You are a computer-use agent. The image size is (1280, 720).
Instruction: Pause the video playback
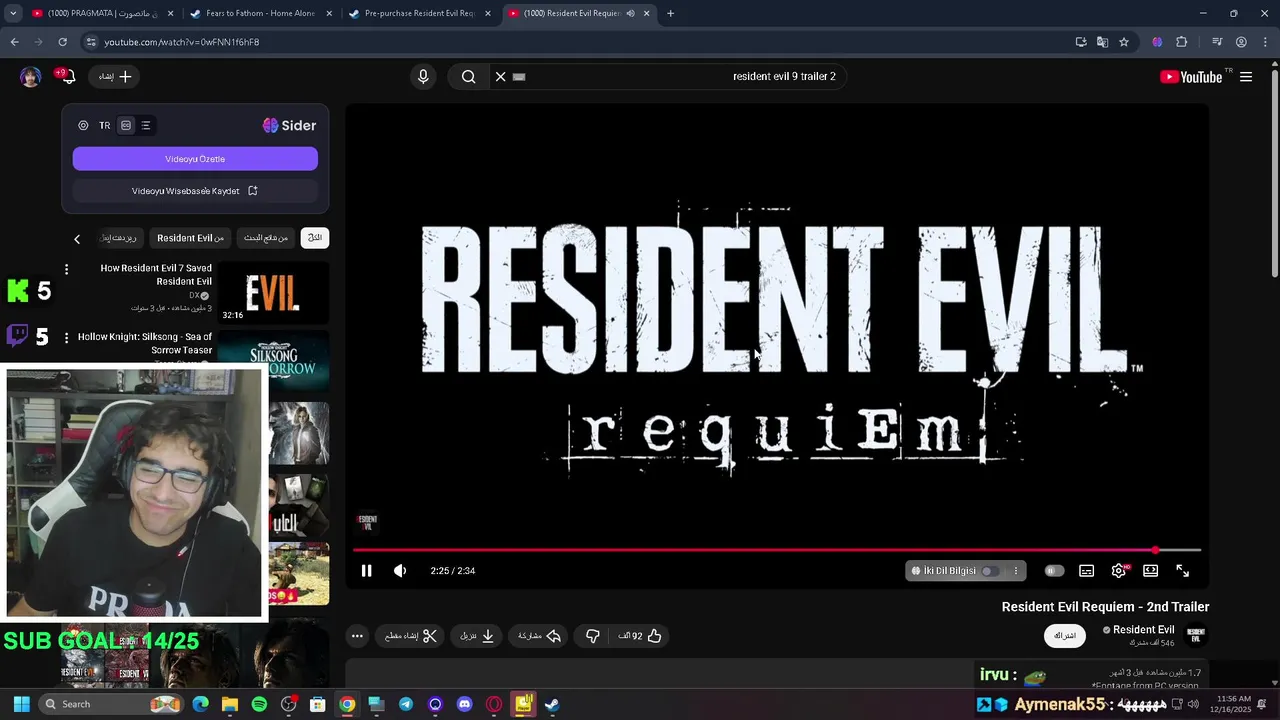pyautogui.click(x=366, y=571)
